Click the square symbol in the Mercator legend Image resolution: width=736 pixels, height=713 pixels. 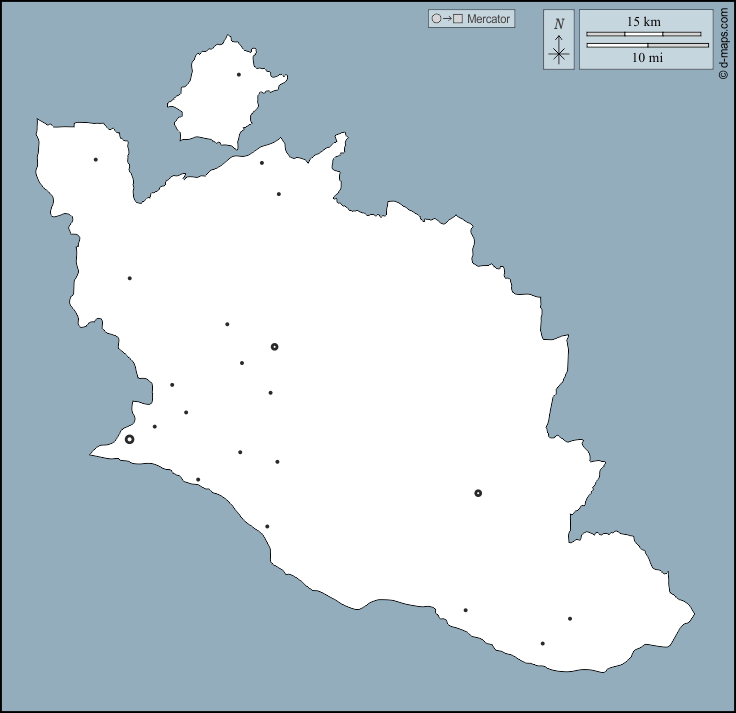(458, 19)
